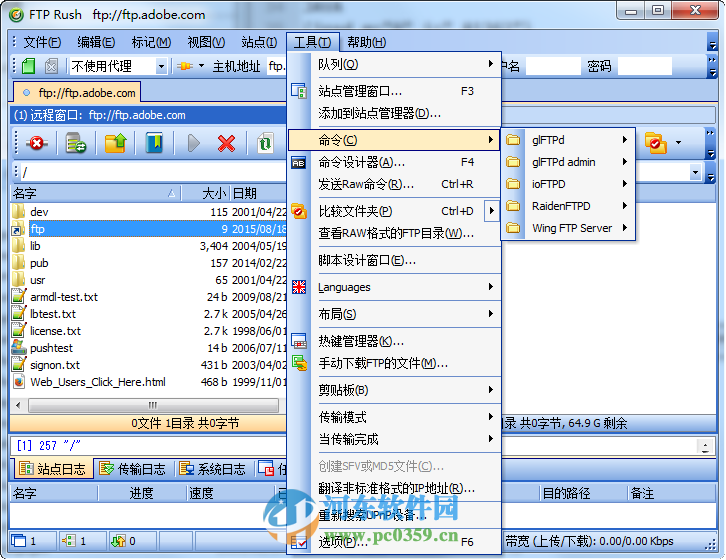The width and height of the screenshot is (726, 560).
Task: Click the gray play transfer icon
Action: tap(194, 143)
